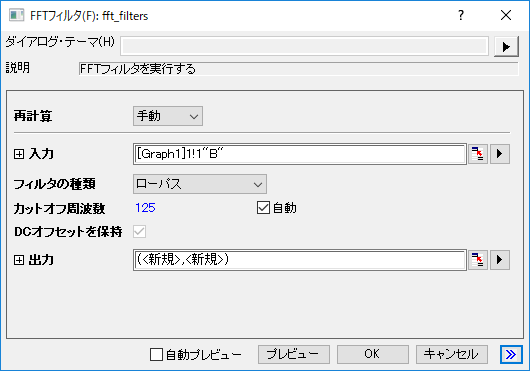Click the 説明 text FFTフィルタを実行する
This screenshot has height=371, width=530.
(138, 69)
